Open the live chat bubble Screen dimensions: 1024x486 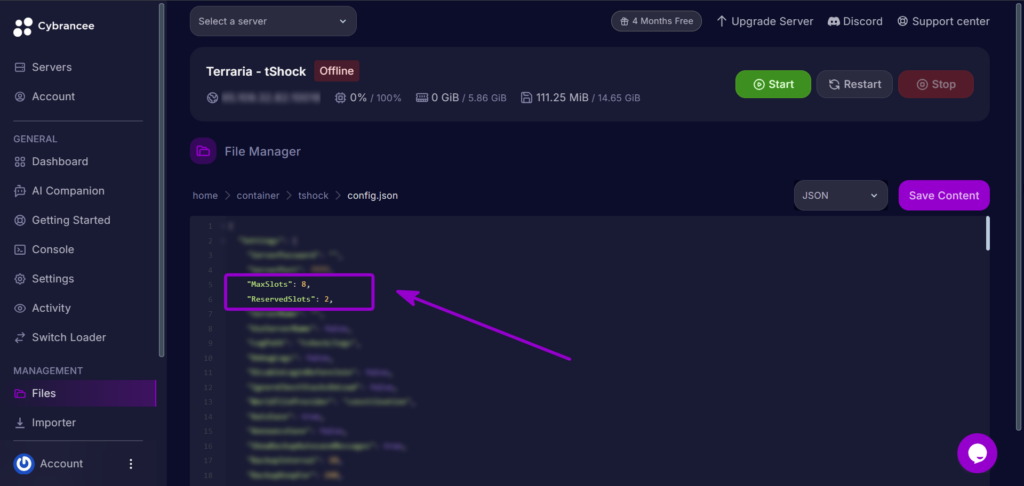point(977,453)
